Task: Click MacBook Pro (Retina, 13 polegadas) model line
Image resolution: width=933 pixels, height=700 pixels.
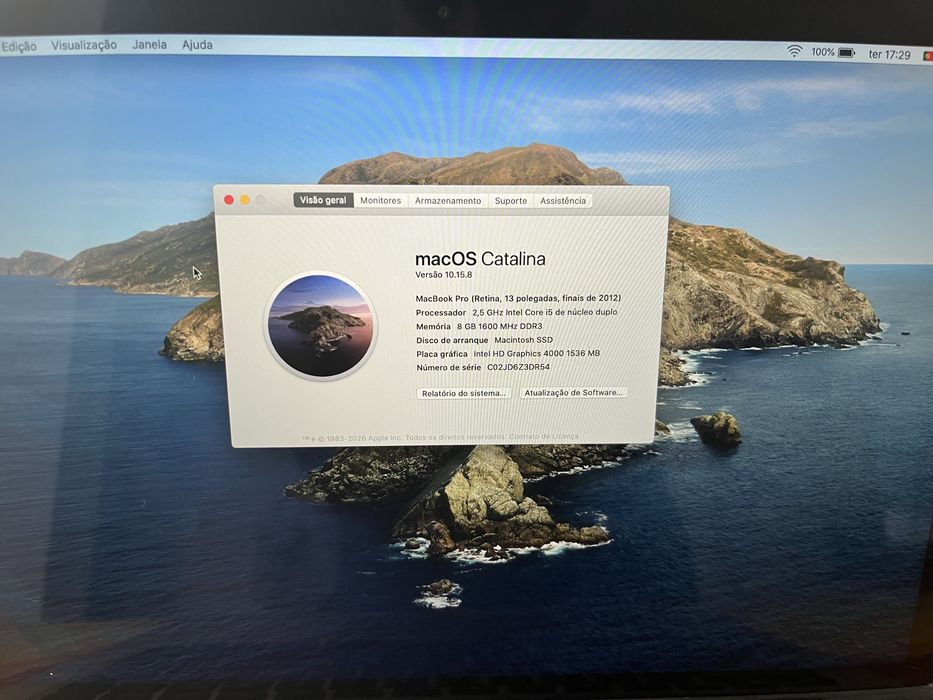Action: point(518,298)
